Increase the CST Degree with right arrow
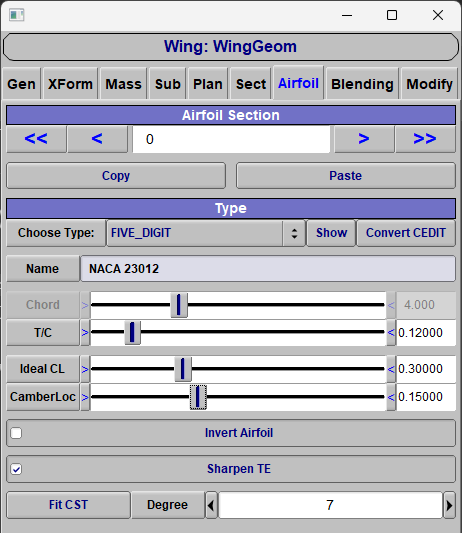The image size is (462, 533). click(x=449, y=505)
